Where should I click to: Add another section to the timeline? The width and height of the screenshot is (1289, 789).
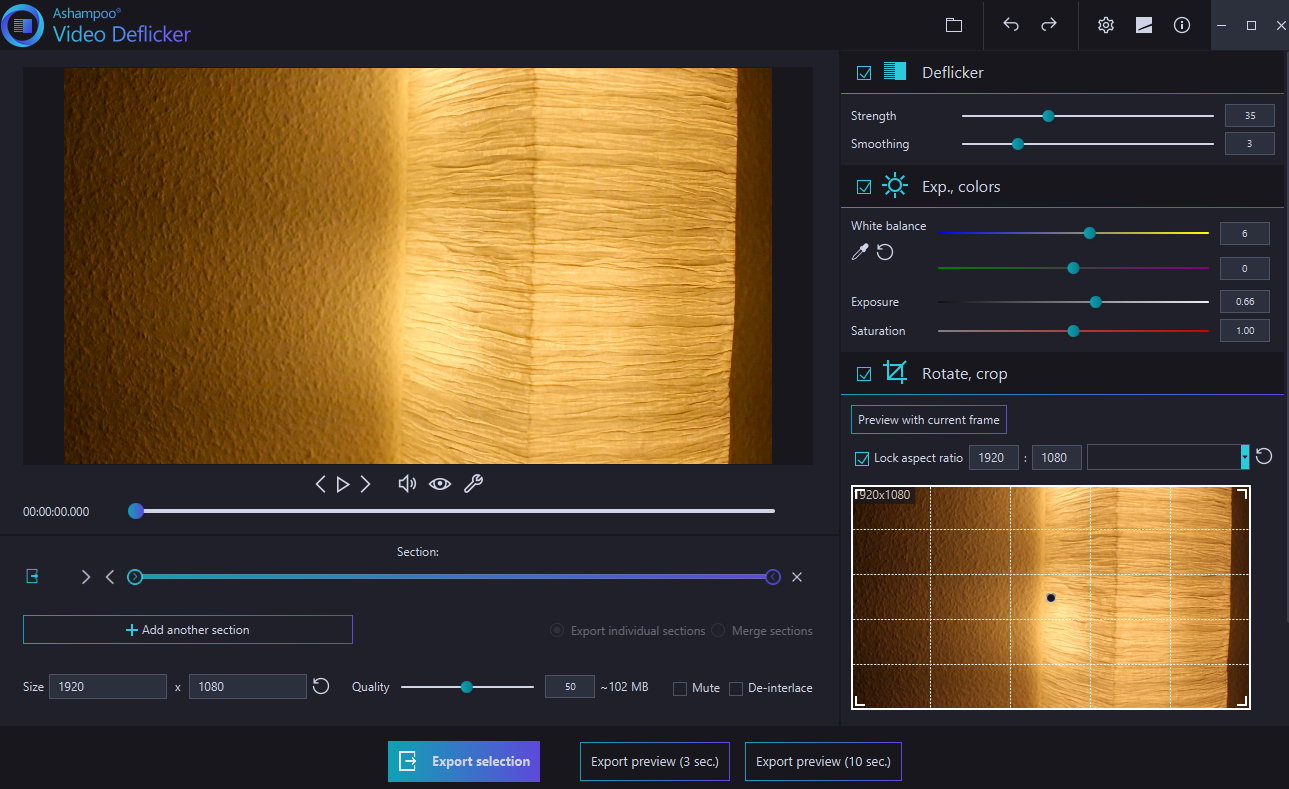tap(188, 630)
